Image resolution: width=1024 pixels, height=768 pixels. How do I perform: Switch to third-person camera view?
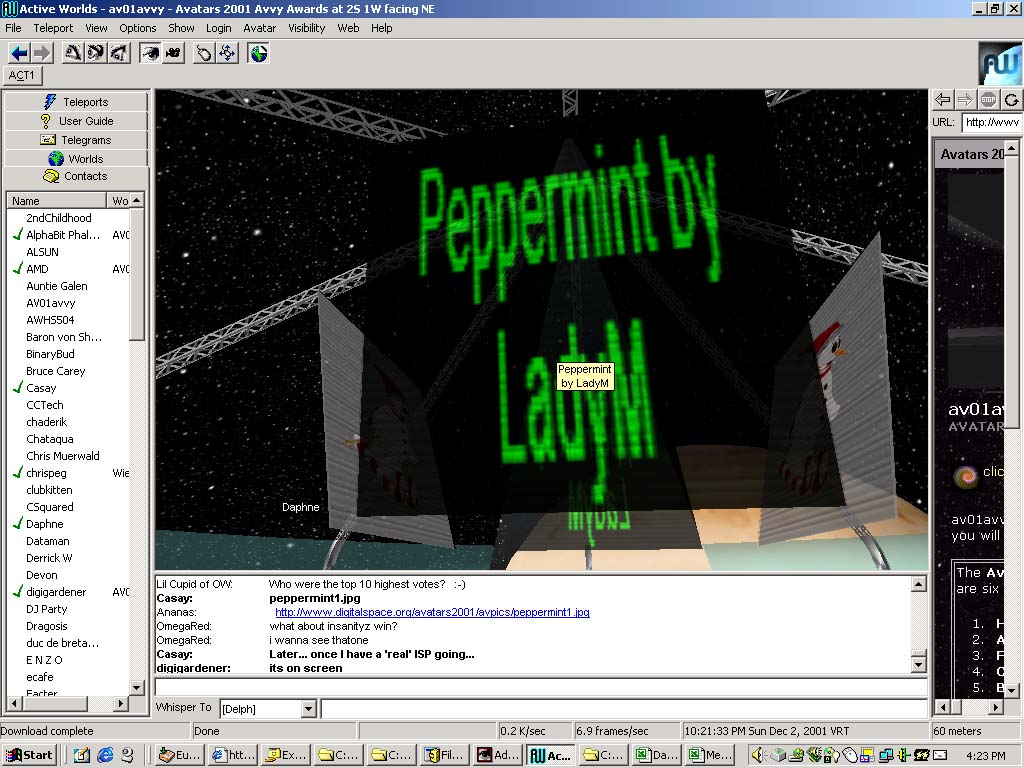(173, 53)
